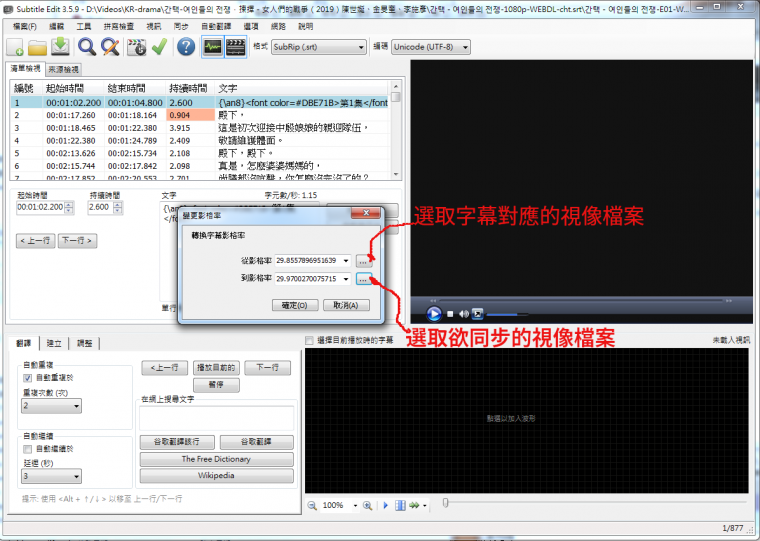This screenshot has width=760, height=541.
Task: Adjust the duration 2.600 spinner arrows
Action: tap(117, 207)
